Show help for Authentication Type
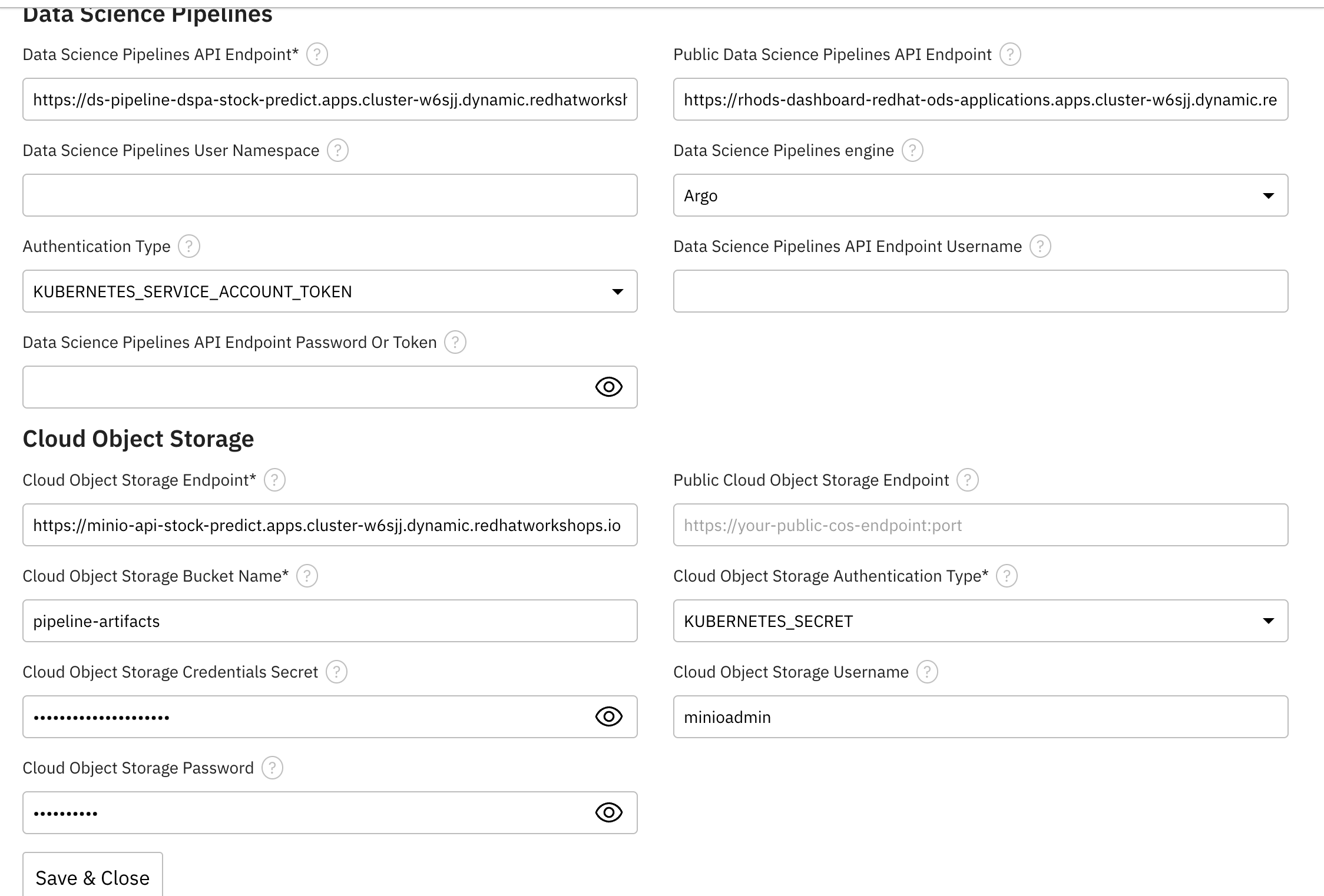Image resolution: width=1324 pixels, height=896 pixels. (189, 246)
